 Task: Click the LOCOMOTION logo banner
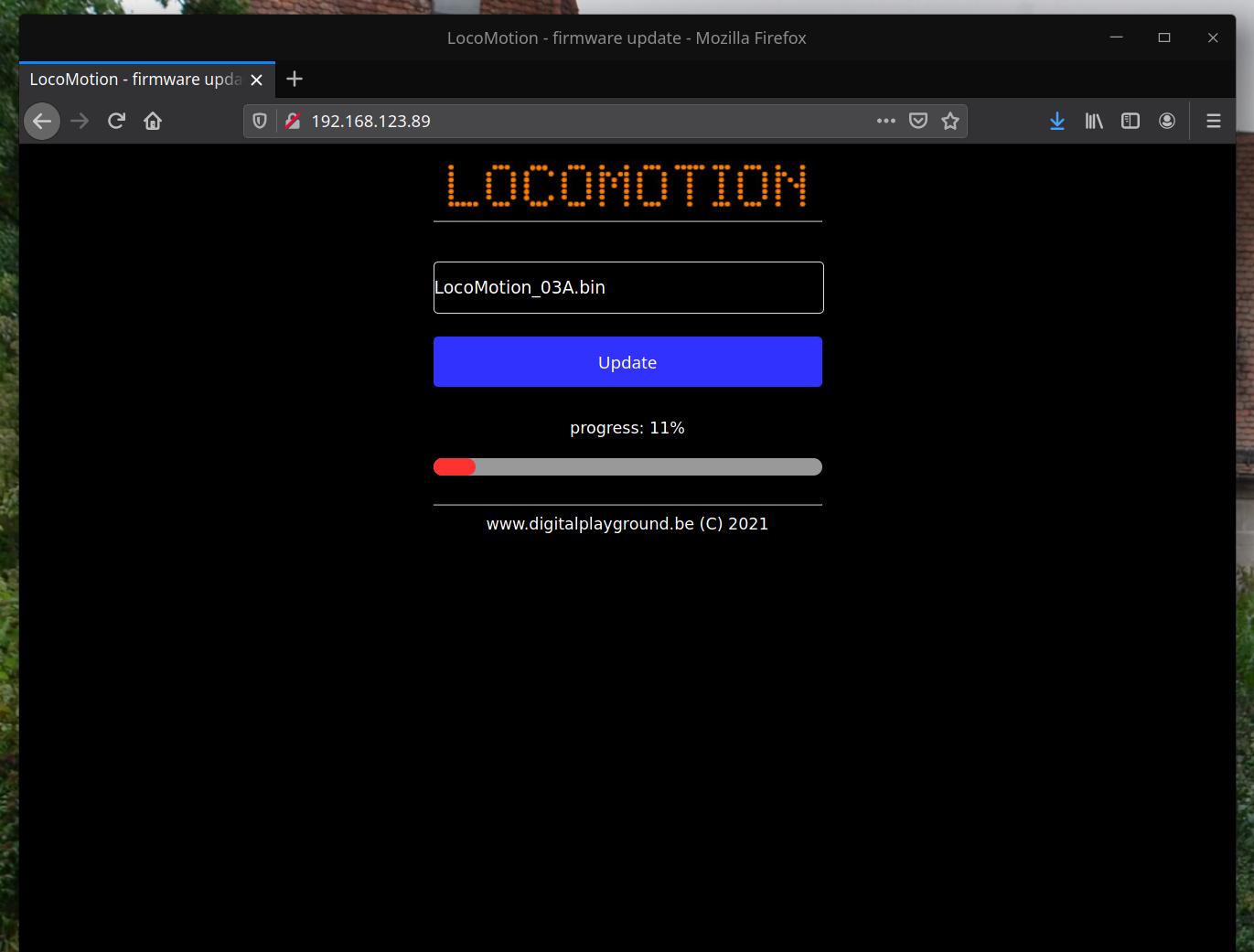(627, 186)
